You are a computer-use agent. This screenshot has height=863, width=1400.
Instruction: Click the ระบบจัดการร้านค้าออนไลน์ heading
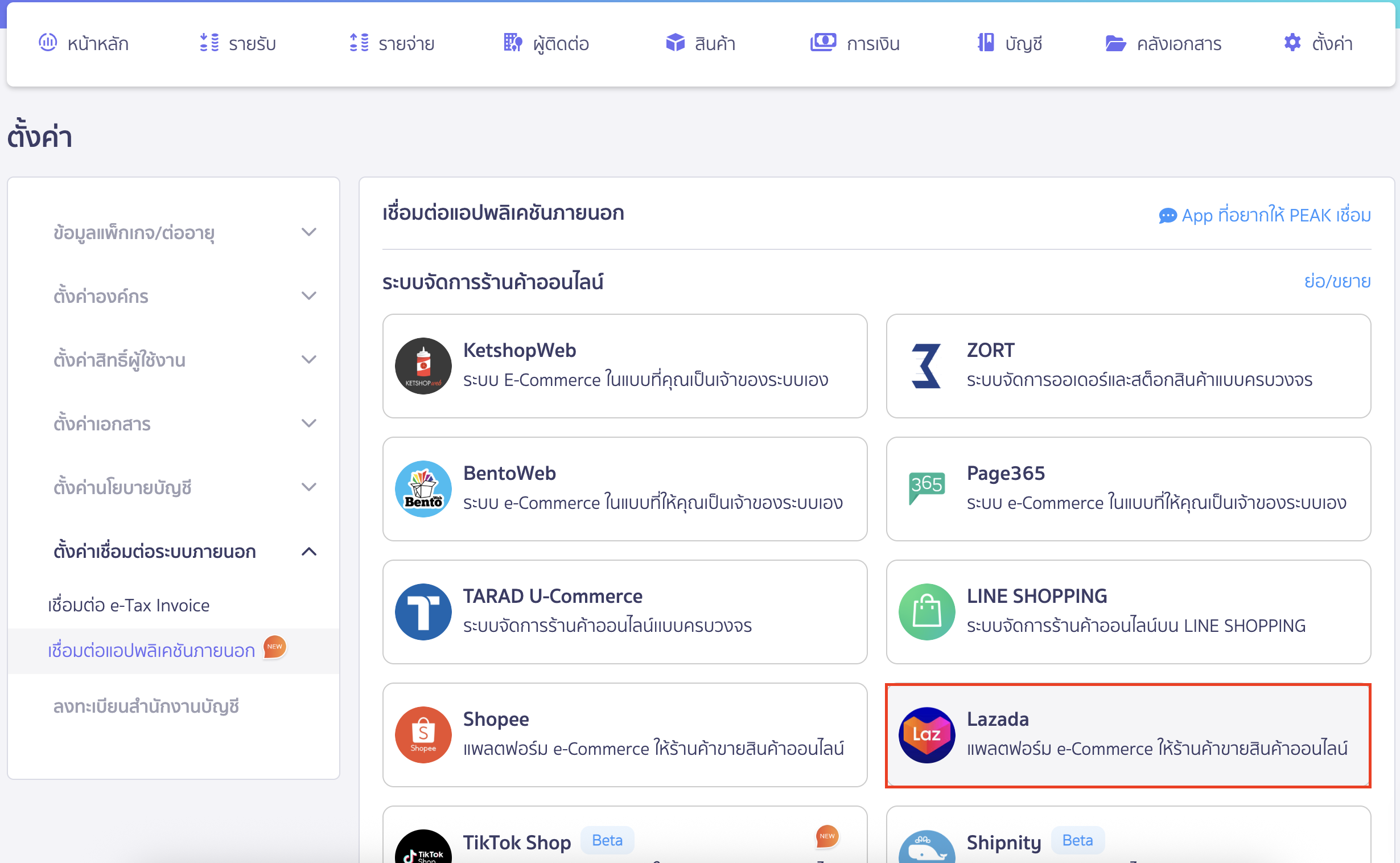493,282
